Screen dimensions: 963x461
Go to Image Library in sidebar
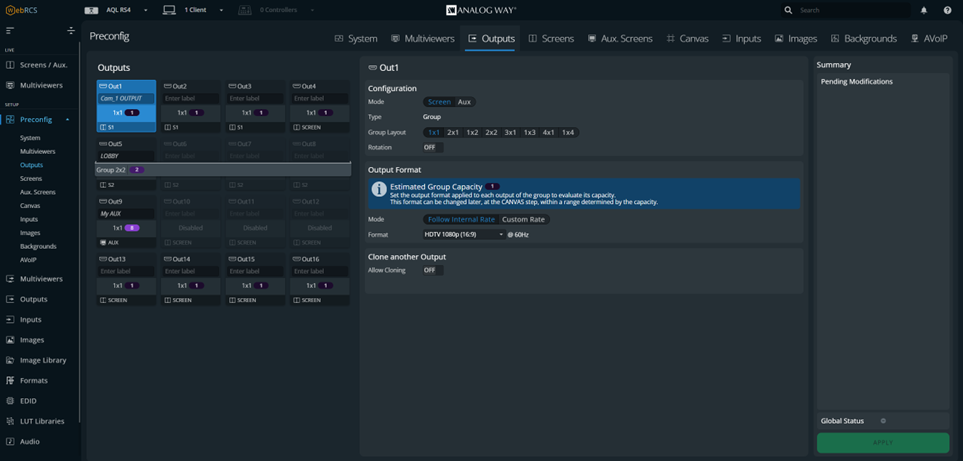pyautogui.click(x=42, y=360)
